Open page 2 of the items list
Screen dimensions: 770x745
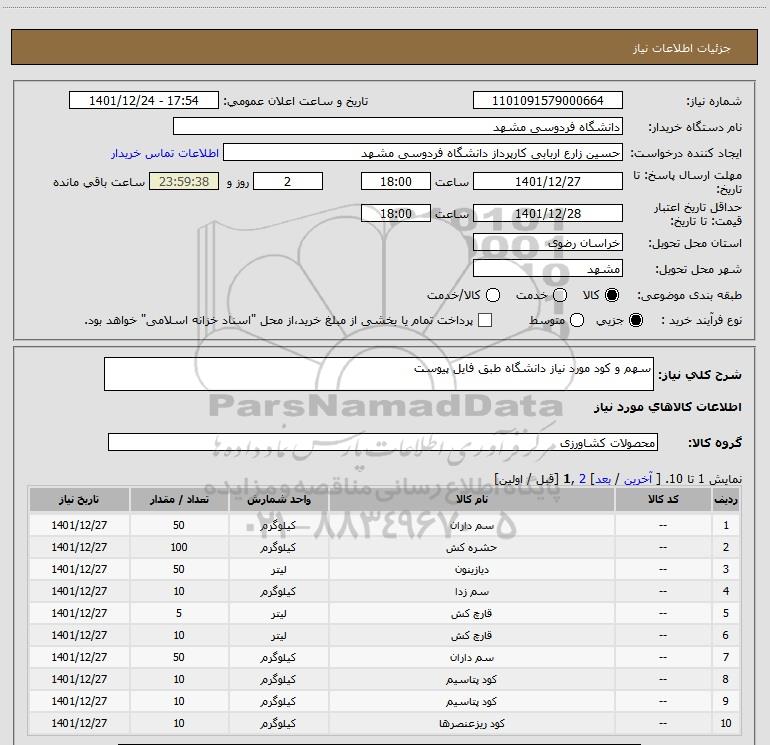[x=582, y=479]
